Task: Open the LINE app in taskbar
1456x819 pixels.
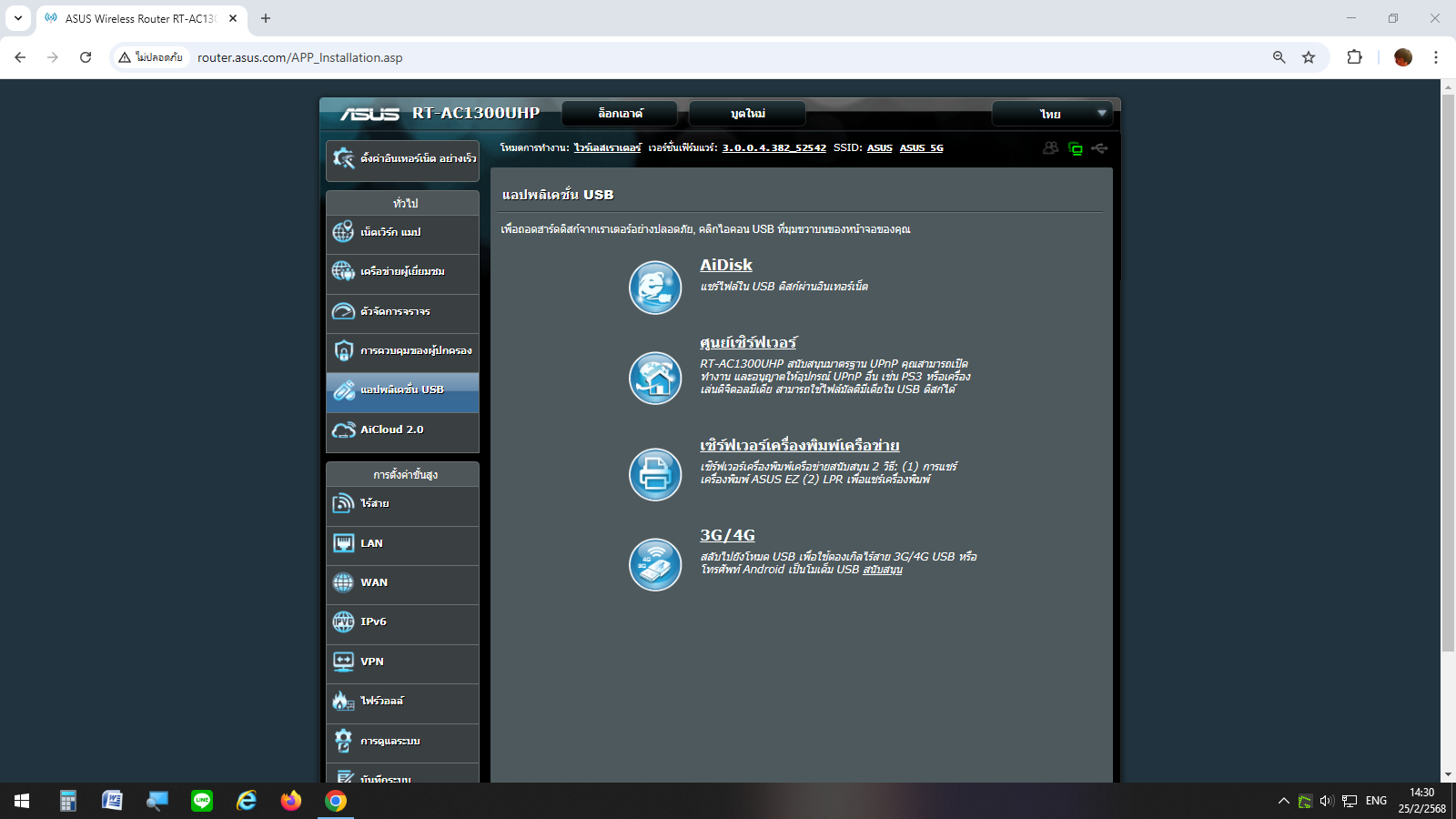Action: click(x=202, y=801)
